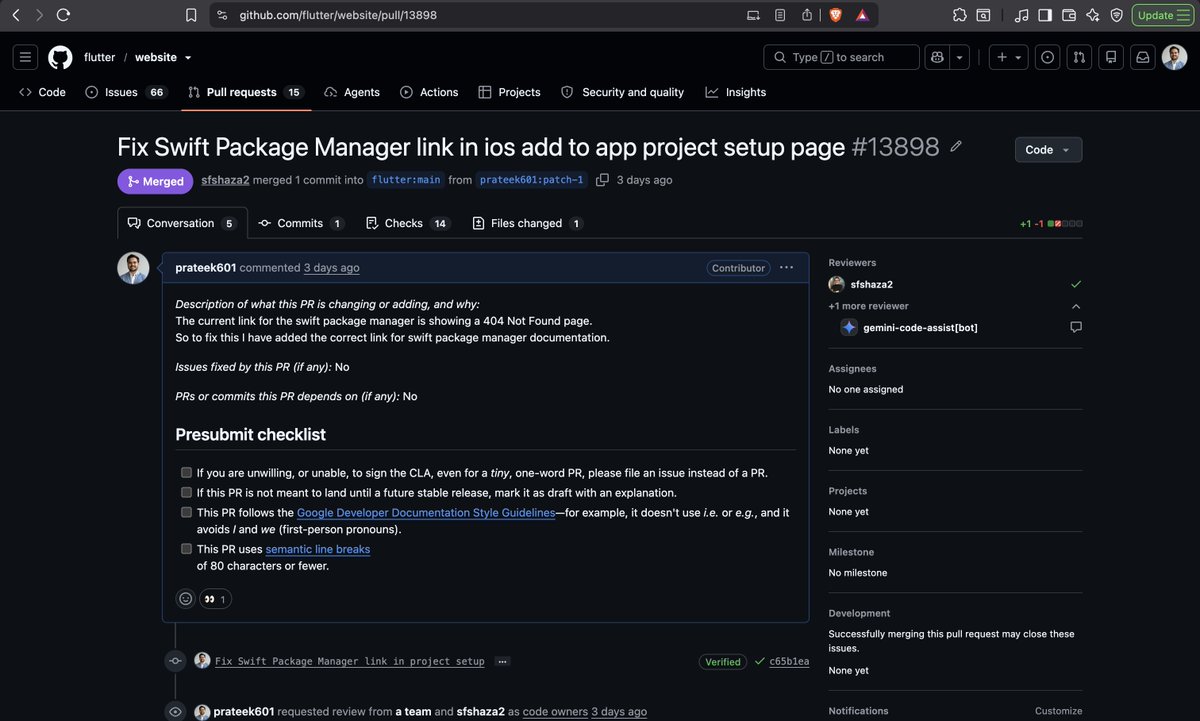Toggle the 'mark it as draft' checkbox

(x=186, y=493)
